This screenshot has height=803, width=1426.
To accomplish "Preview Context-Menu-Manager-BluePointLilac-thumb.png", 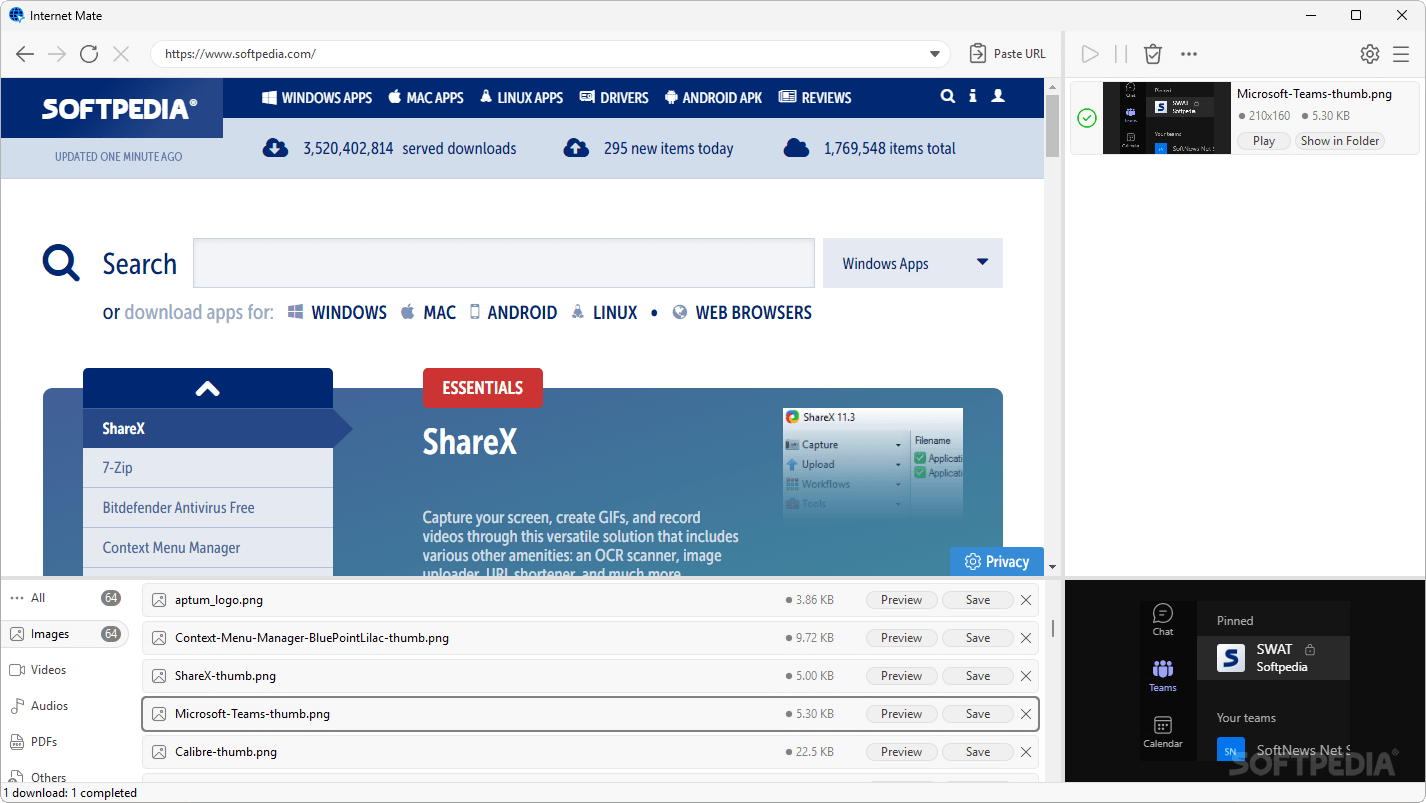I will 901,638.
